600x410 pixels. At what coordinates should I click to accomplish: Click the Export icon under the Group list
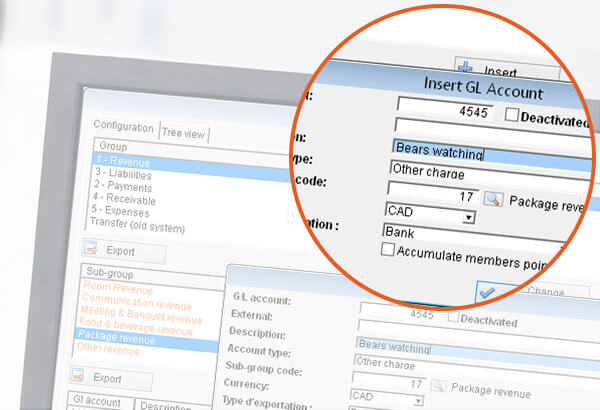[92, 248]
